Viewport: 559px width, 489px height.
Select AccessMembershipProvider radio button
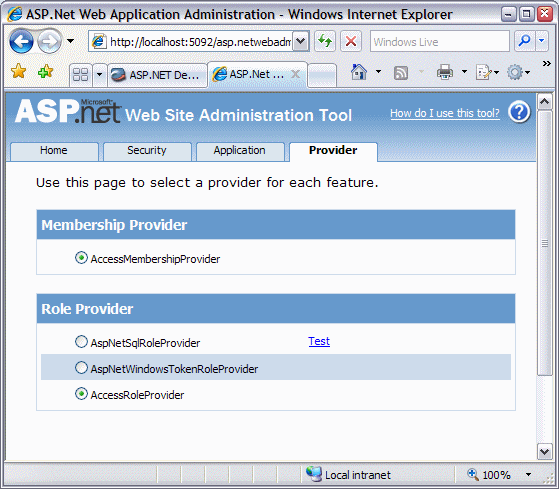tap(81, 258)
